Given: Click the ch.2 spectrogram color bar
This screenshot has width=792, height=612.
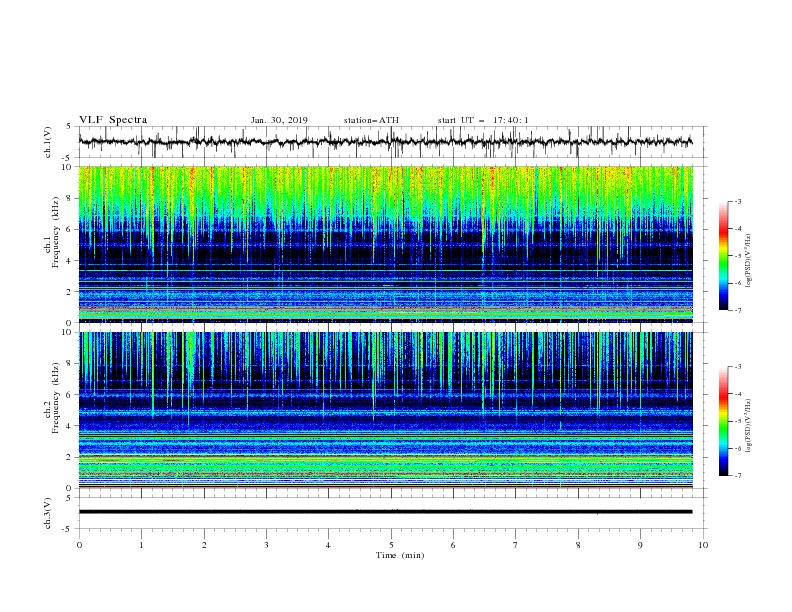Looking at the screenshot, I should click(x=723, y=421).
